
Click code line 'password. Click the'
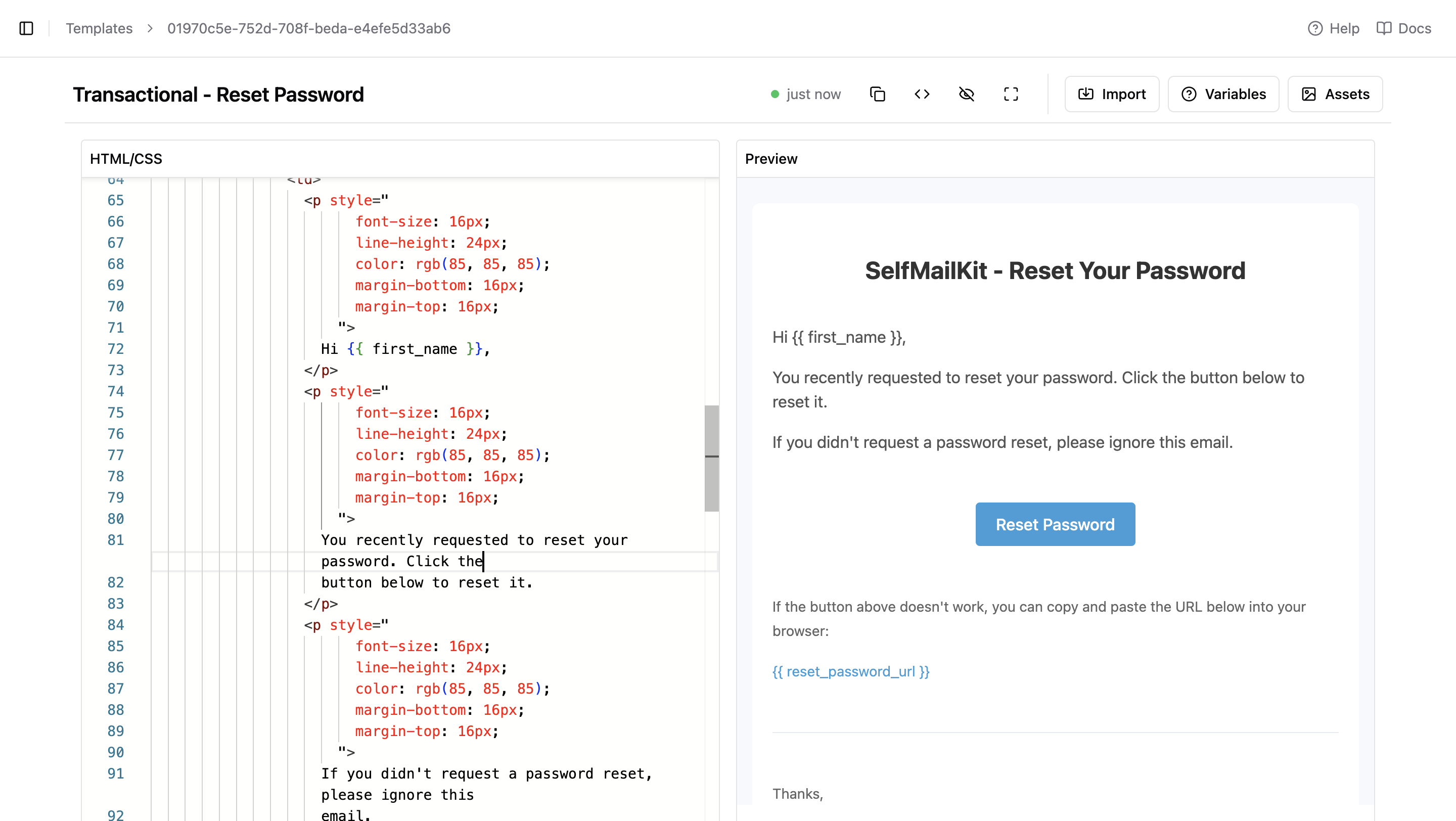point(402,561)
